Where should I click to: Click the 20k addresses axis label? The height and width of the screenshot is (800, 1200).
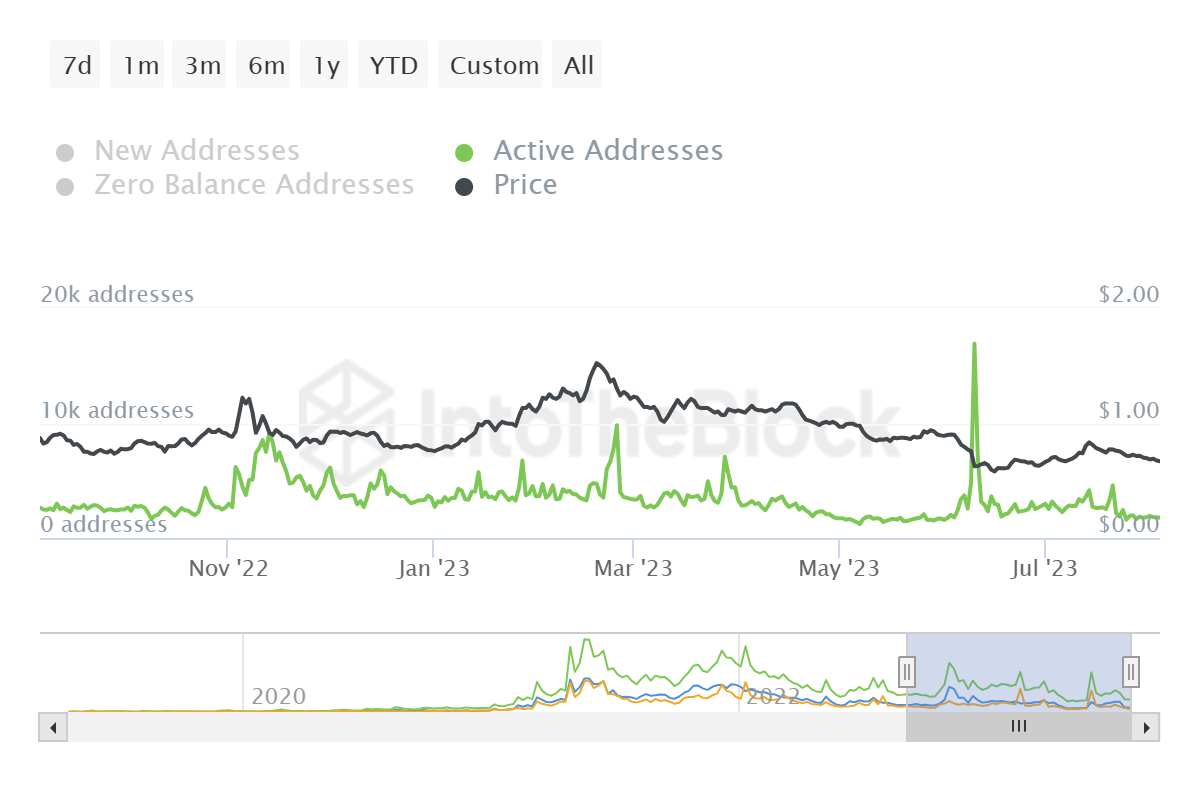pos(117,294)
